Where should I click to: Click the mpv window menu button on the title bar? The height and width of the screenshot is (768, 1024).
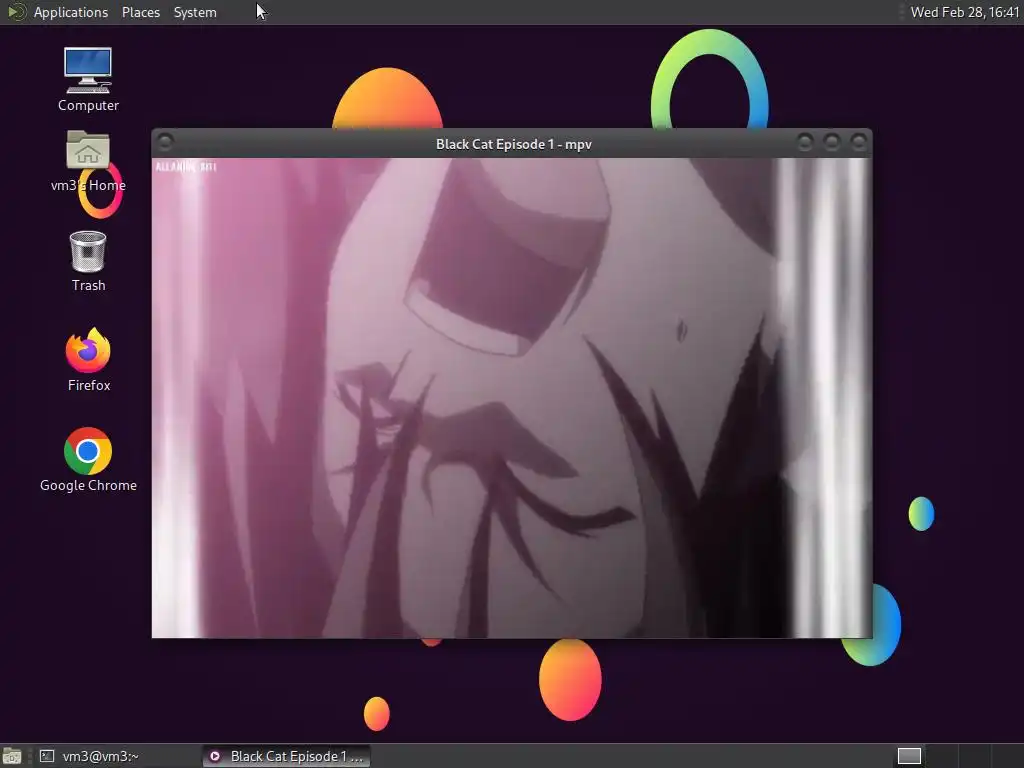click(x=165, y=142)
